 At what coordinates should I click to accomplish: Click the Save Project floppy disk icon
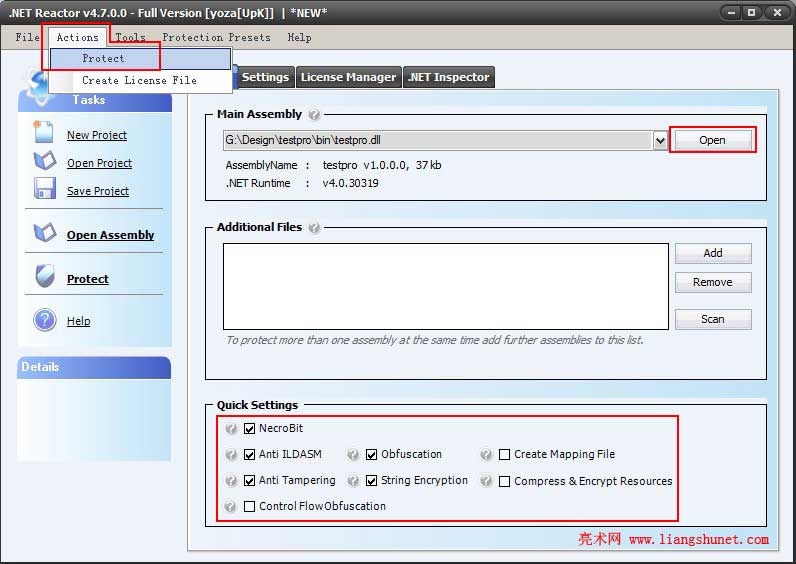(45, 188)
